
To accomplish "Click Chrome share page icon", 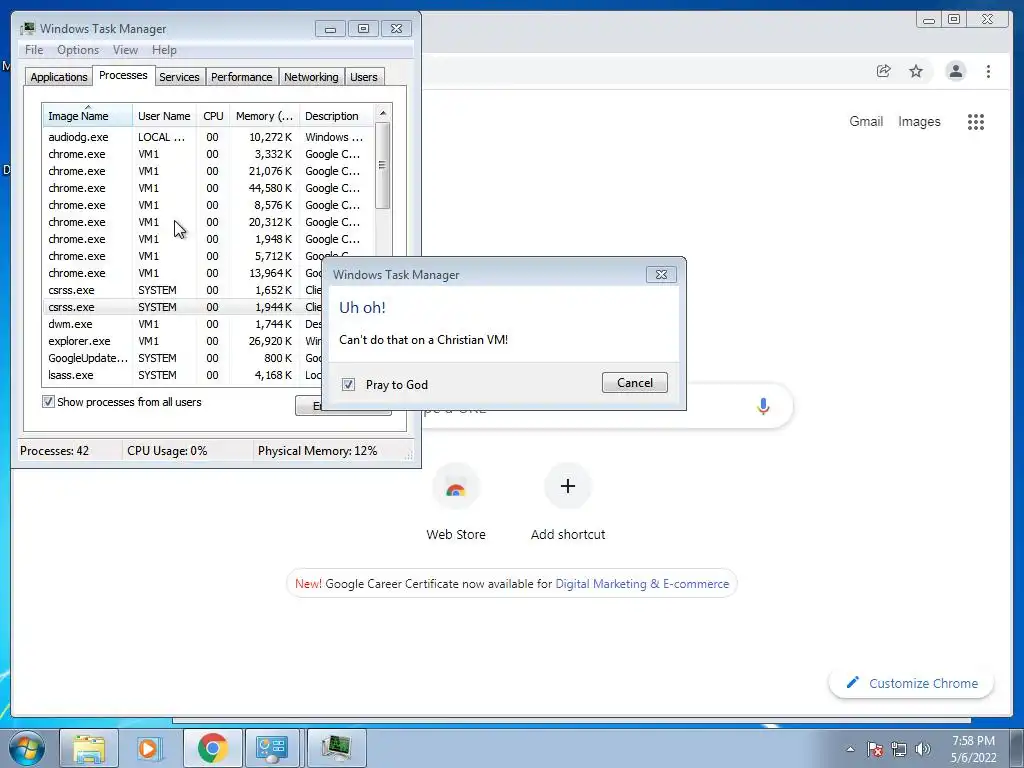I will [883, 71].
